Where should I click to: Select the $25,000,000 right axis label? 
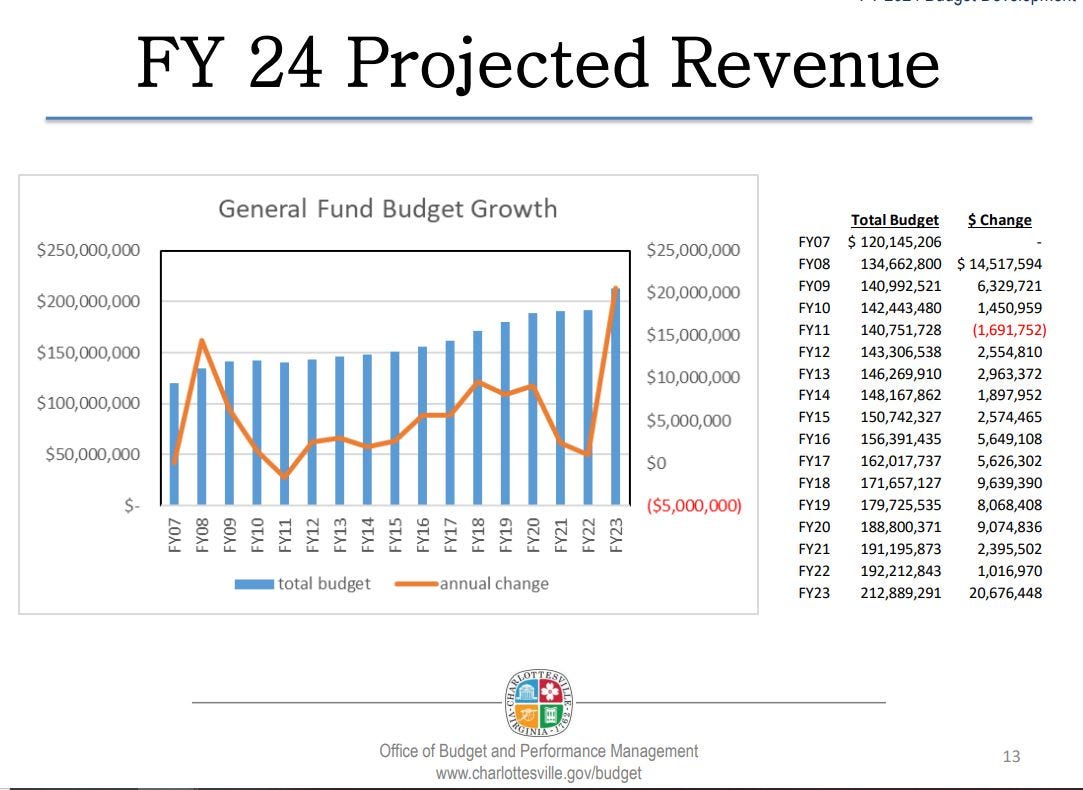tap(693, 250)
